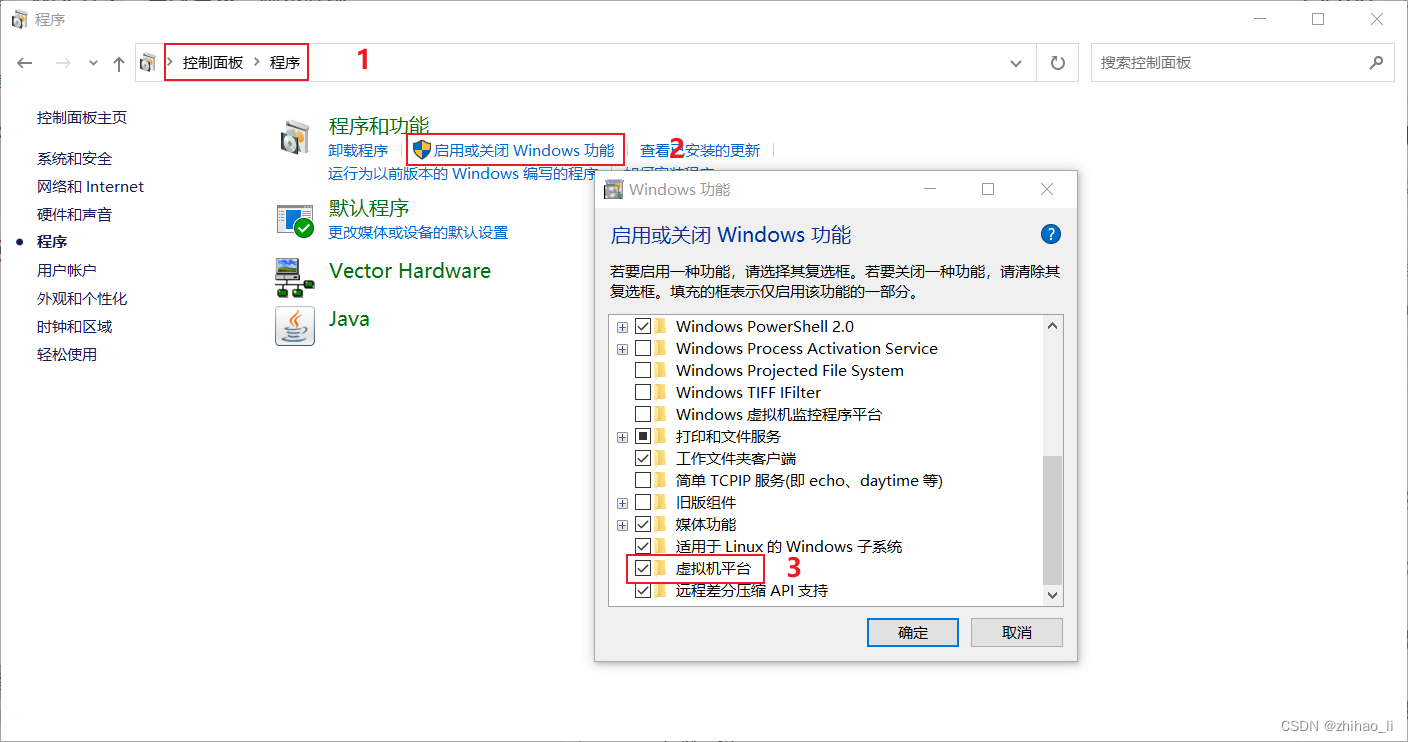Open 轻松使用 category

66,354
